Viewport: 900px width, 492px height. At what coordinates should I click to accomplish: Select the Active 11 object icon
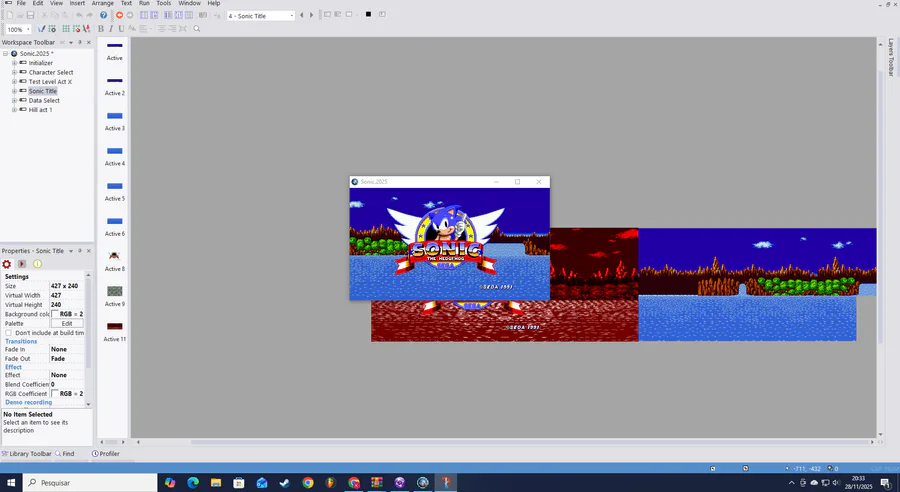pyautogui.click(x=114, y=326)
